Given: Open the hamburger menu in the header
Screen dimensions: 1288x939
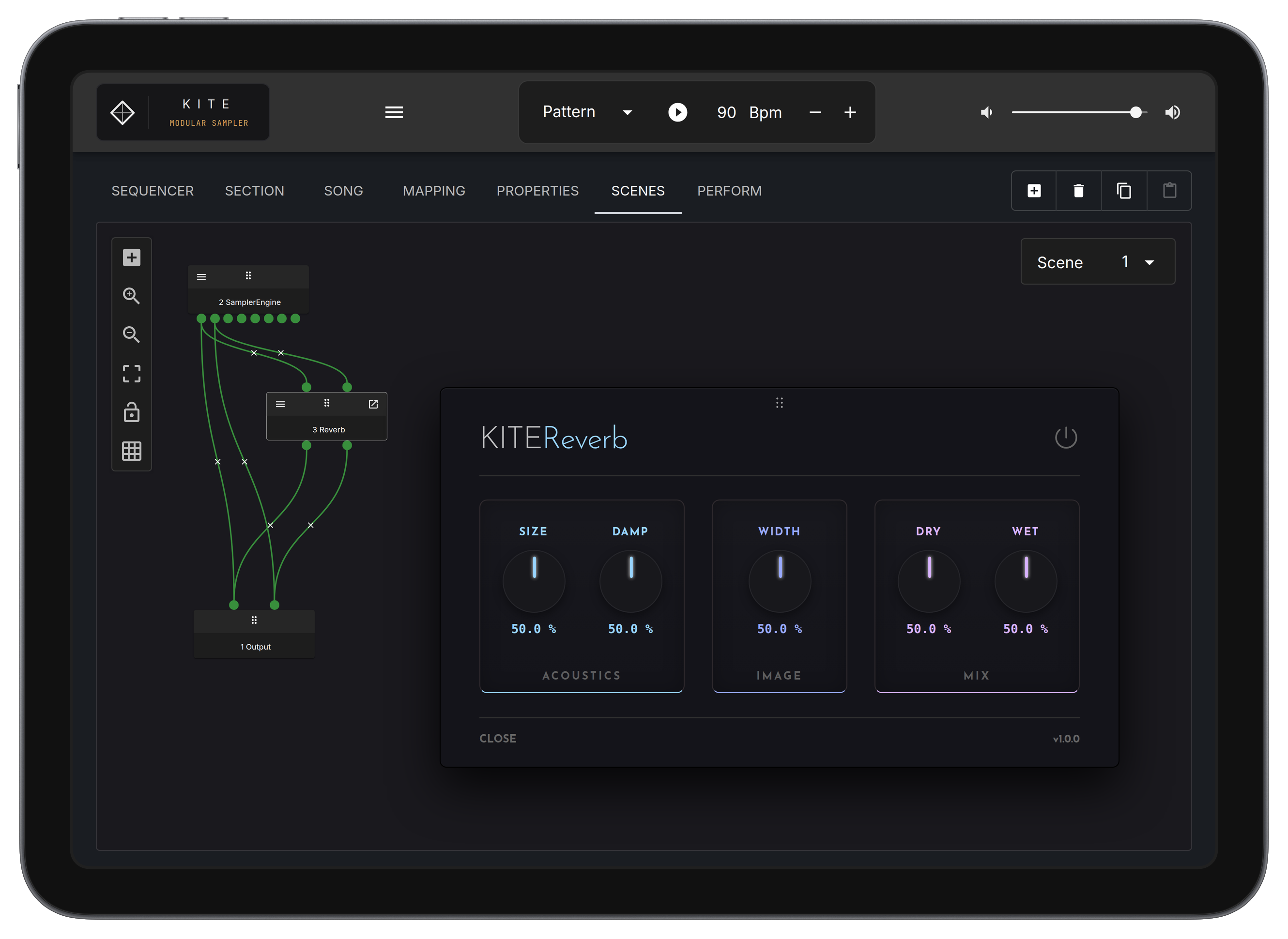Looking at the screenshot, I should tap(394, 113).
